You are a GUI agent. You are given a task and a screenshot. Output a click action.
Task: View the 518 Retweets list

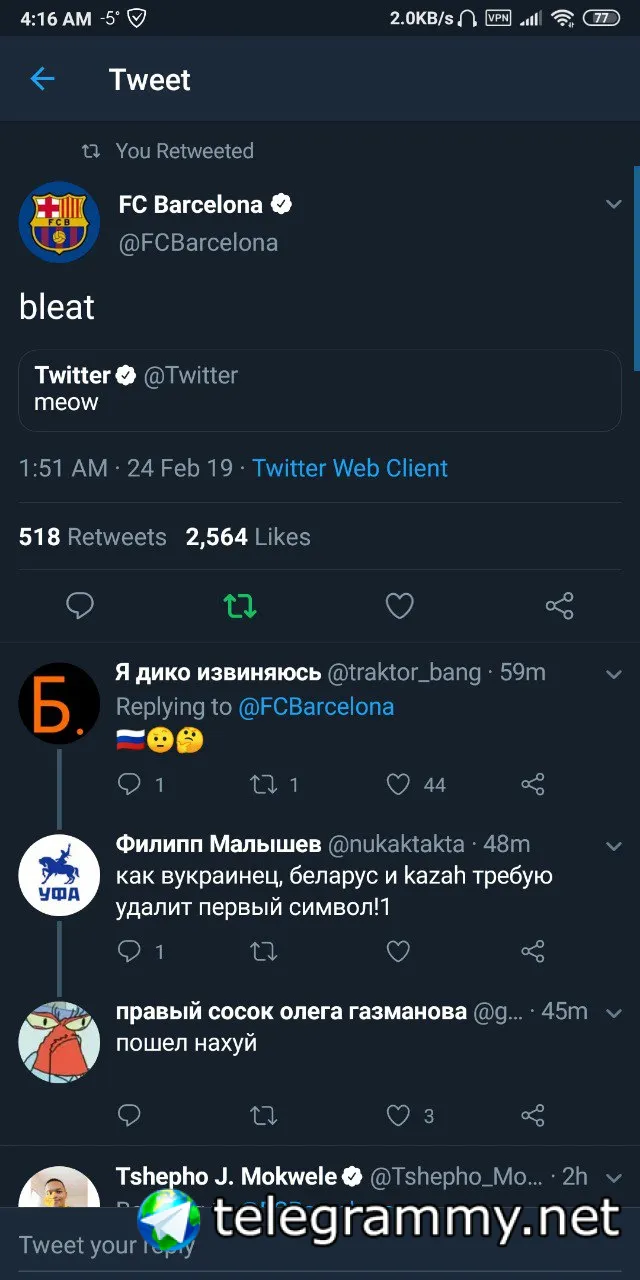pyautogui.click(x=92, y=537)
